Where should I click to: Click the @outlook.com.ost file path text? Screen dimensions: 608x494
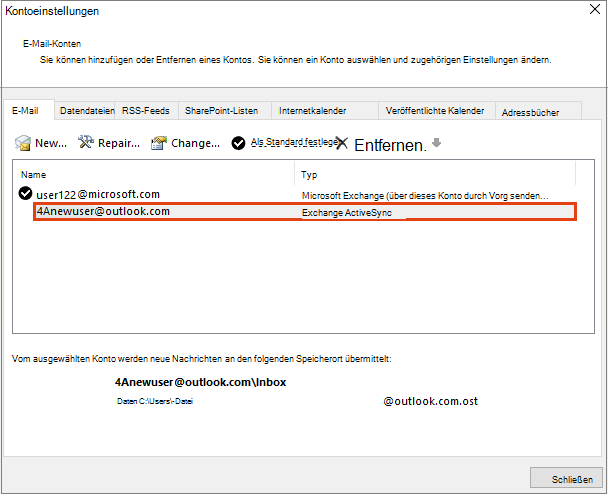[430, 401]
